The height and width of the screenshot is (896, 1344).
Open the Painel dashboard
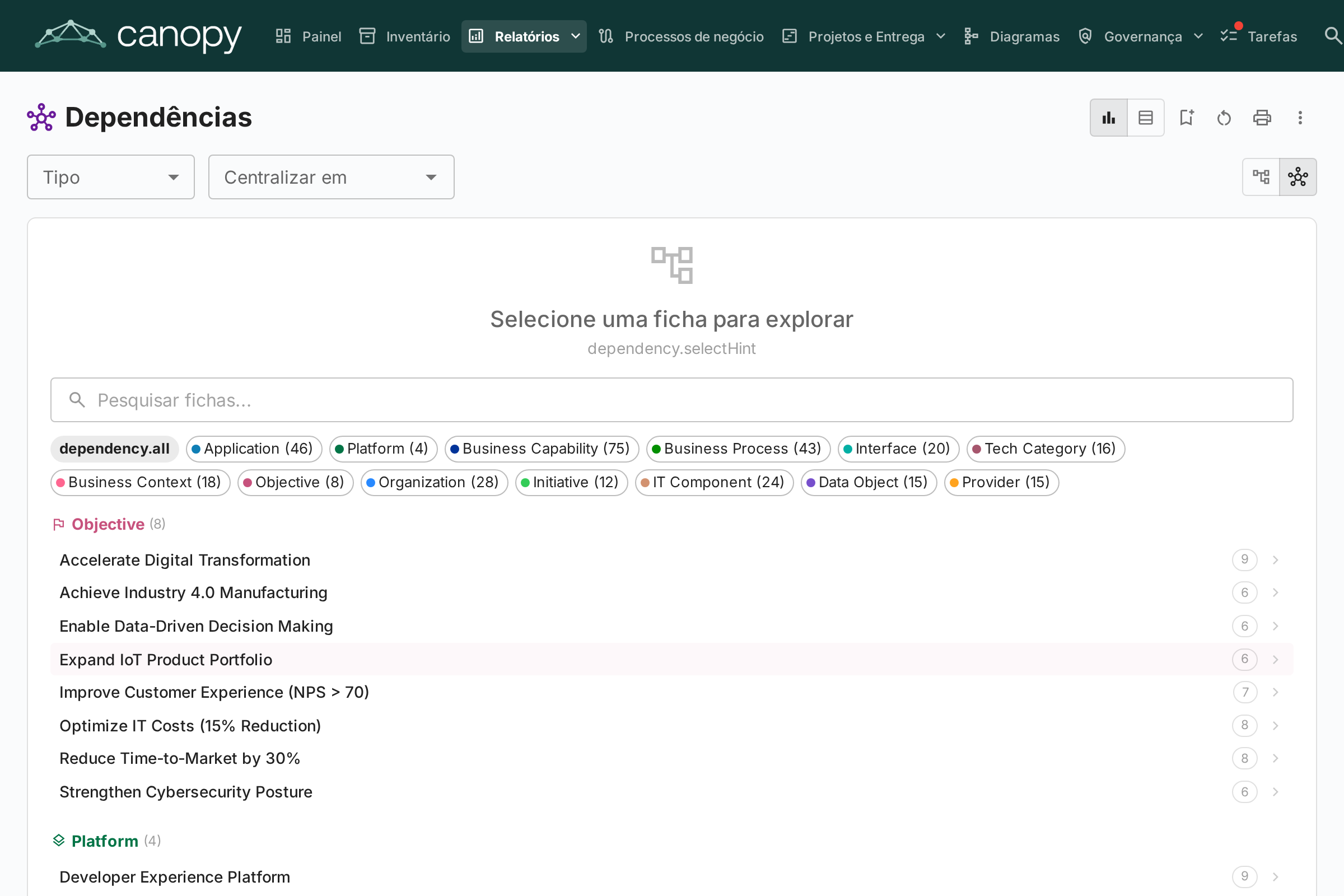tap(308, 36)
